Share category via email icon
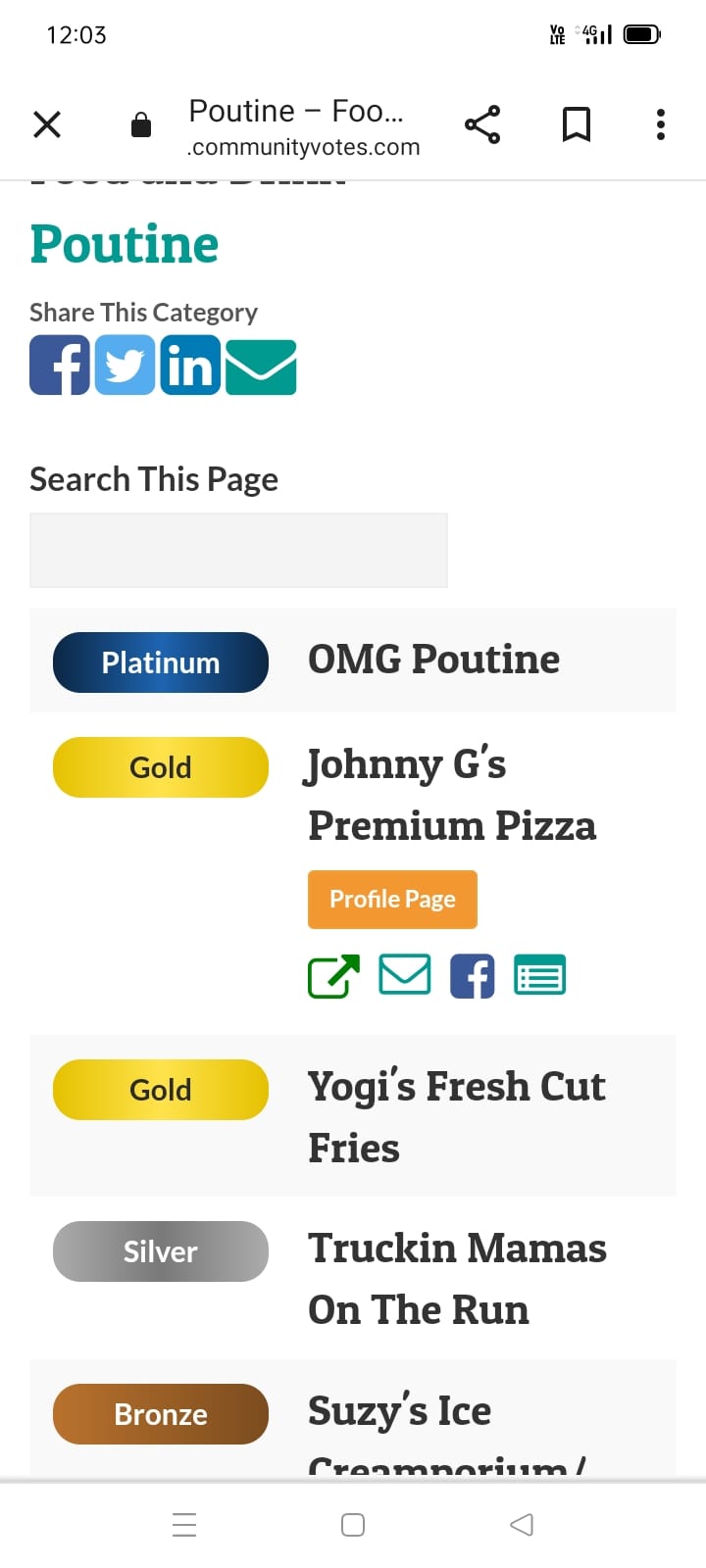This screenshot has height=1568, width=706. click(x=261, y=367)
